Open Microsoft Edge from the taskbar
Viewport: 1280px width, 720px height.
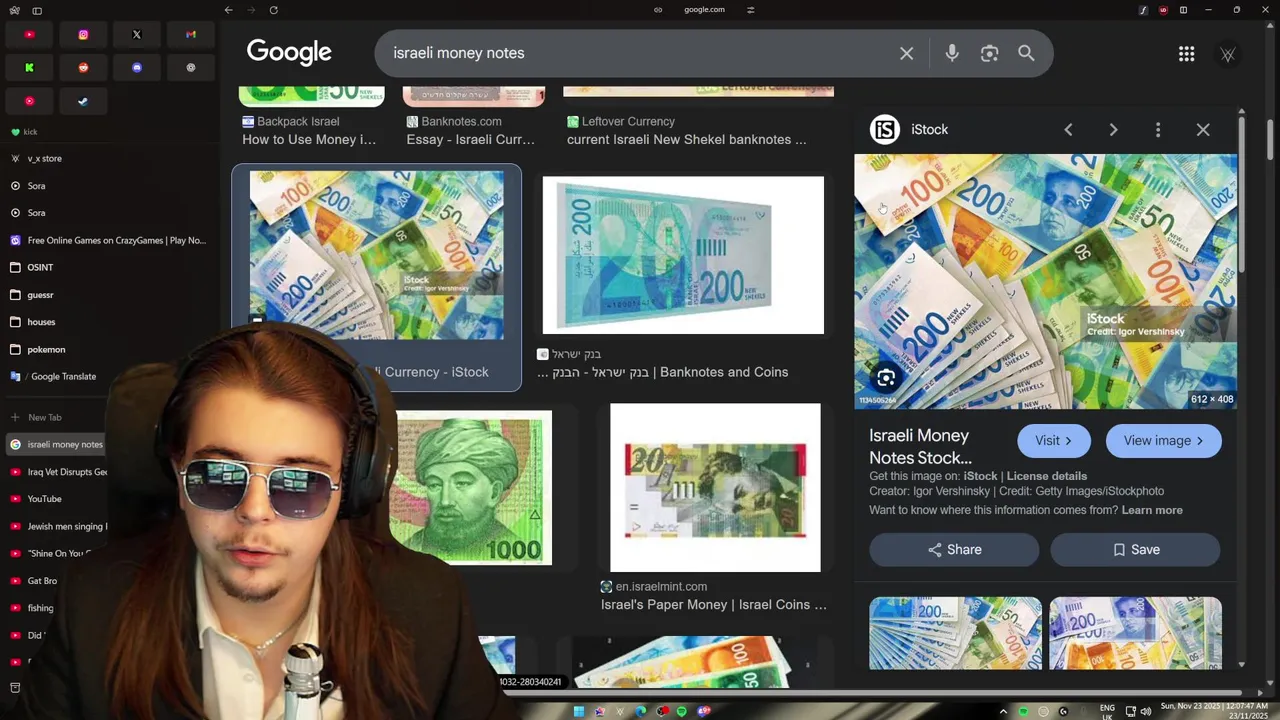(x=641, y=711)
